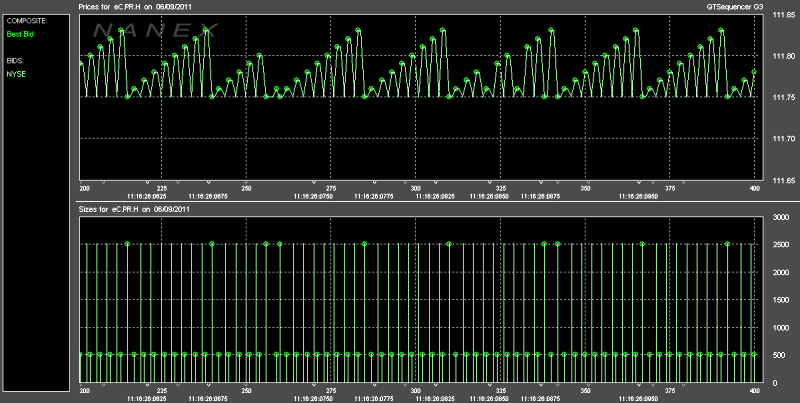Screen dimensions: 800x403
Task: Click the NANEX watermark logo
Action: [156, 30]
